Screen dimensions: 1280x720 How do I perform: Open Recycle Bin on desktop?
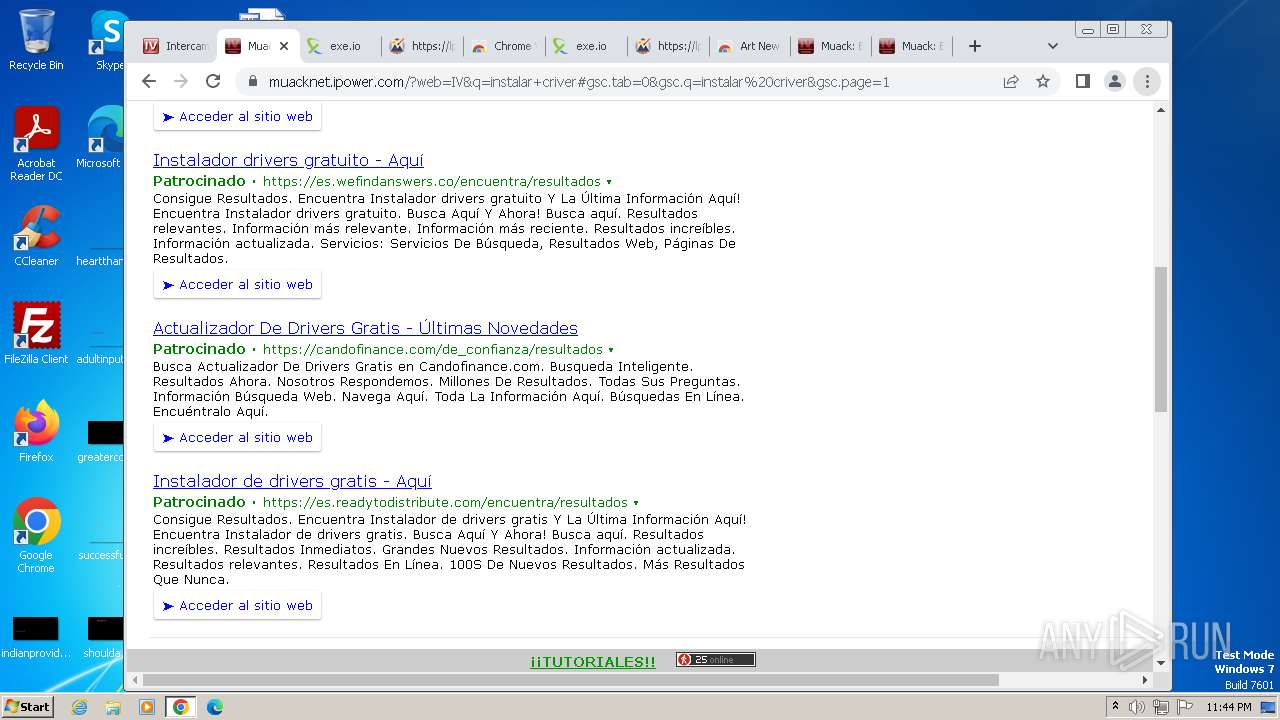point(36,40)
